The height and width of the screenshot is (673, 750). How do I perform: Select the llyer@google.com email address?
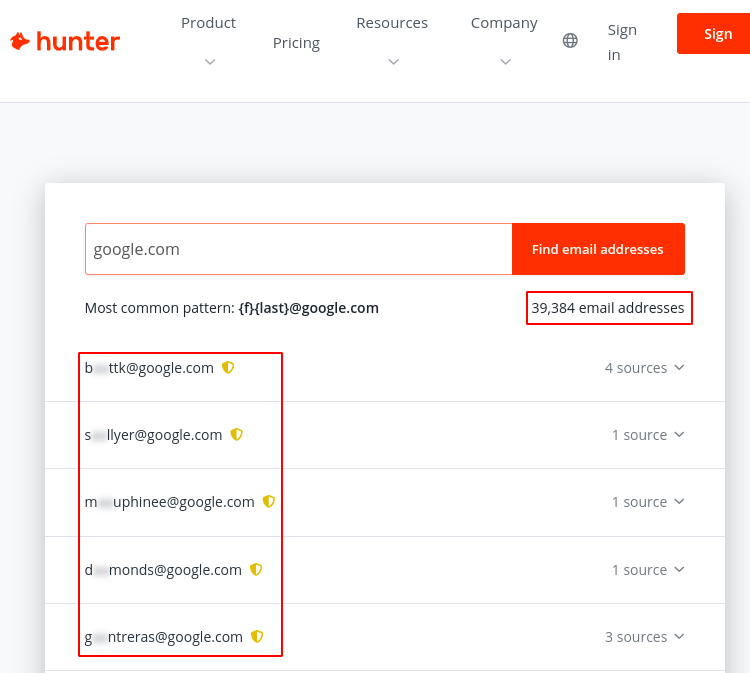tap(154, 435)
